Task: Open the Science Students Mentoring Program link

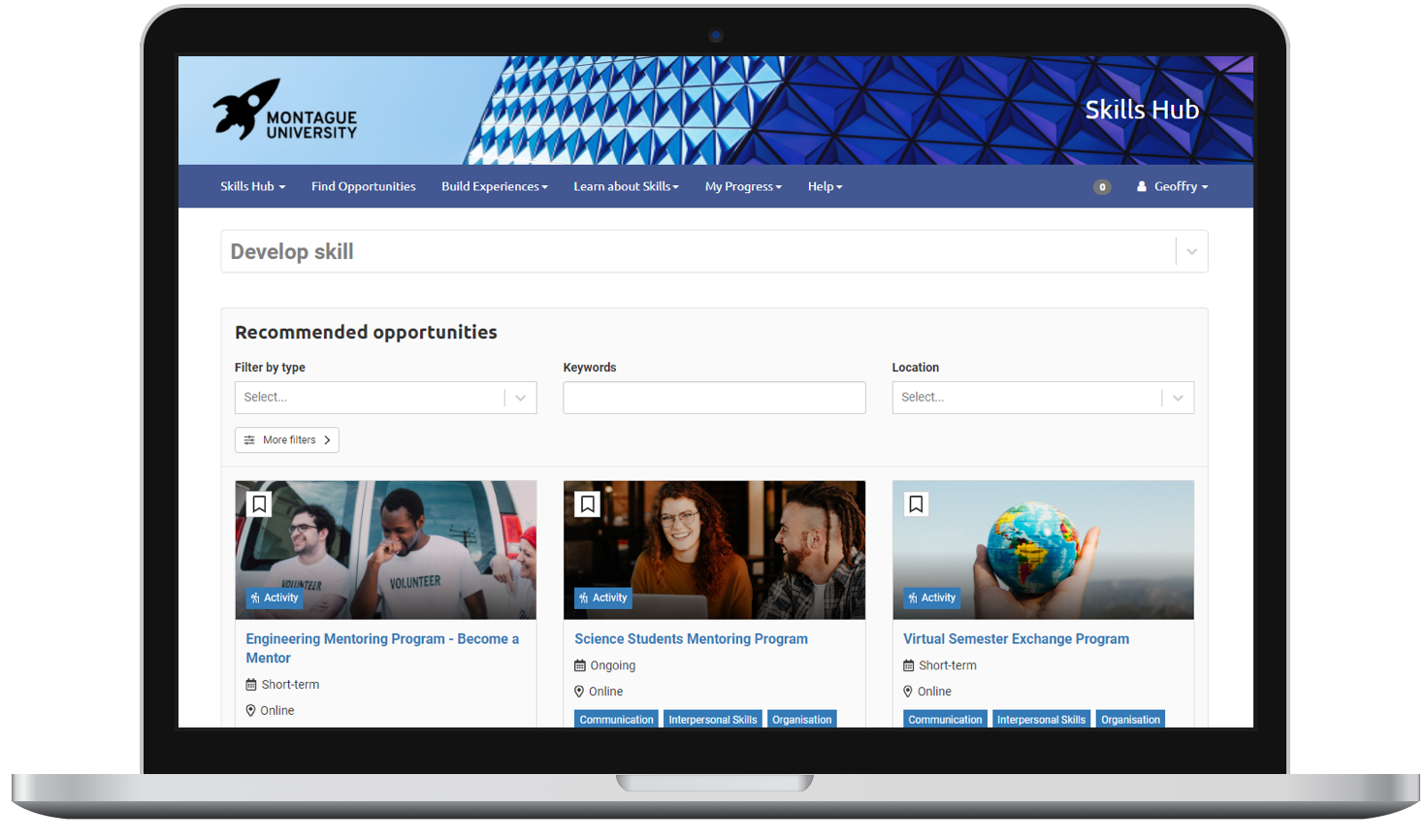Action: pos(691,639)
